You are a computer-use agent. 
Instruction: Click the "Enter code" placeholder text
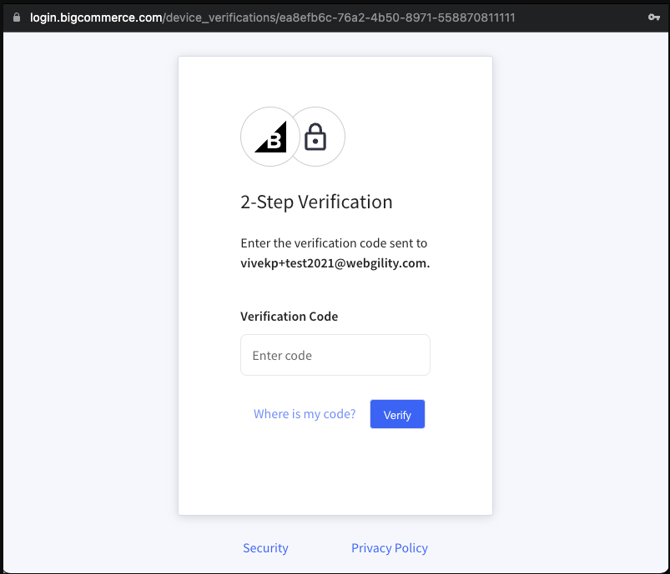[282, 355]
